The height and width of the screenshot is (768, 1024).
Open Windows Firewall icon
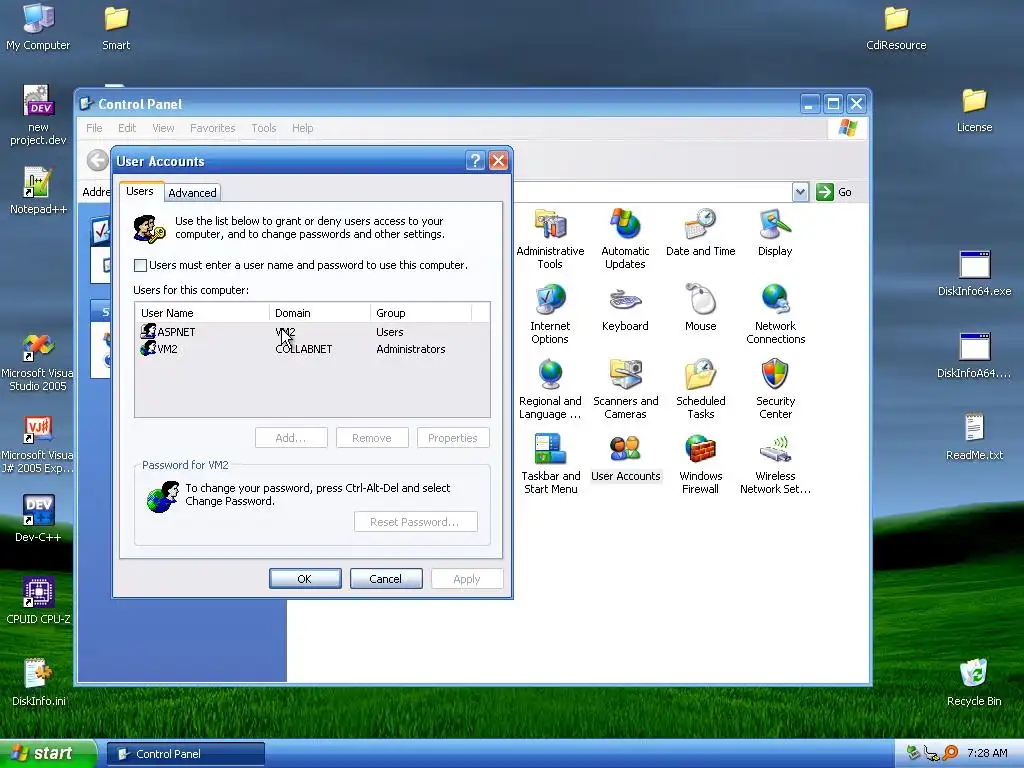[x=700, y=464]
